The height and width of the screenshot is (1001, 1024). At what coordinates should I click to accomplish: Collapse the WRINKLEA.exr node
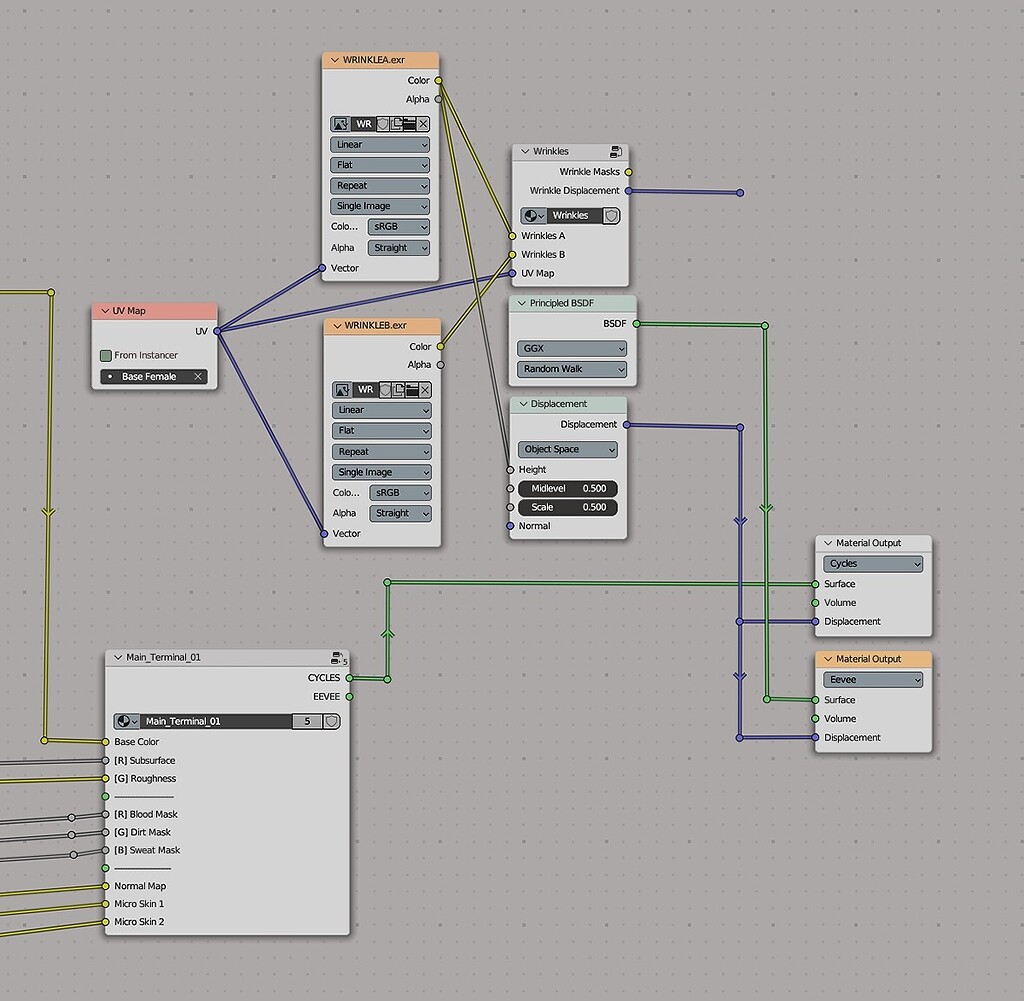point(334,60)
